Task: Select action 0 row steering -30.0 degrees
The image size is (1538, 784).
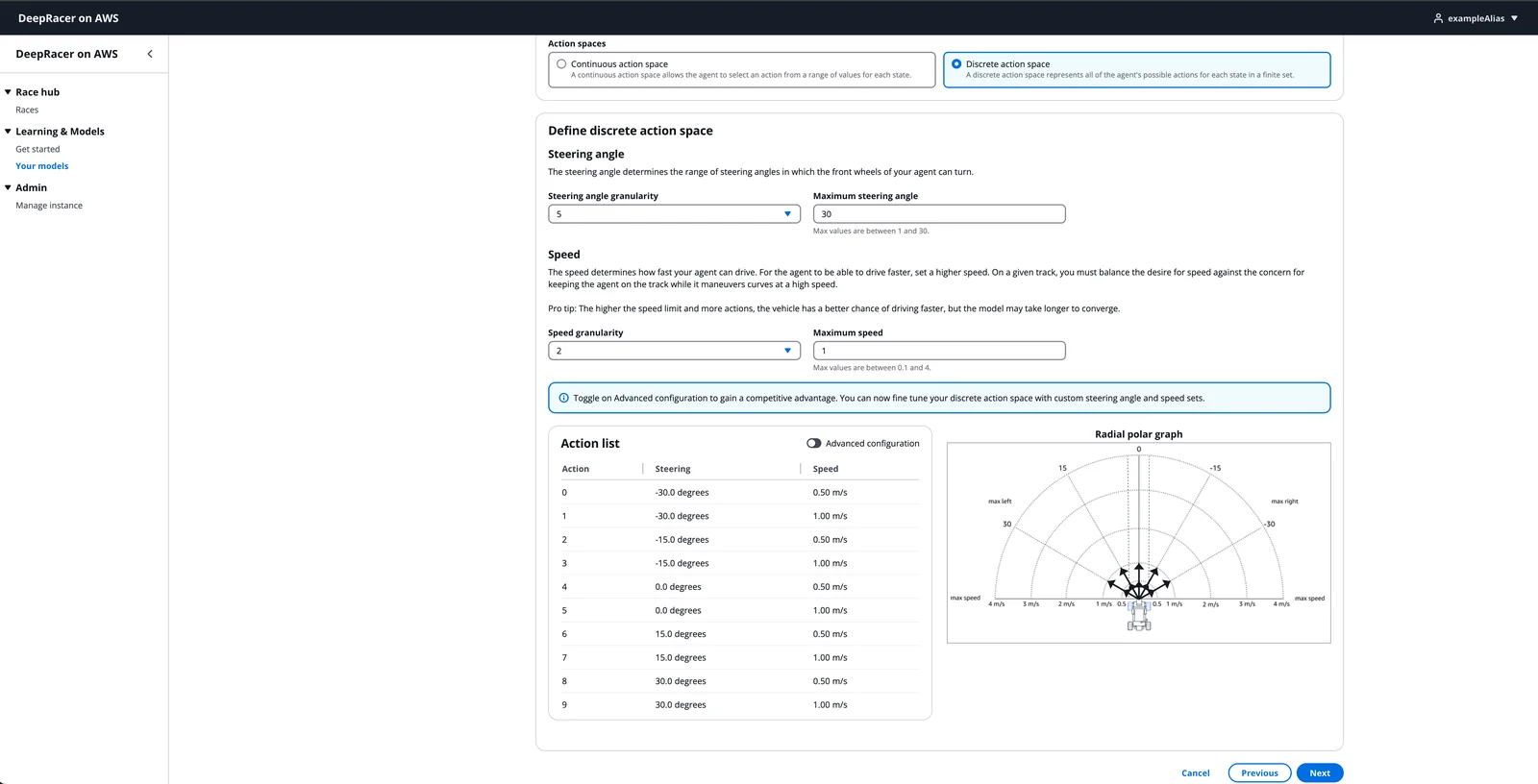Action: [682, 493]
